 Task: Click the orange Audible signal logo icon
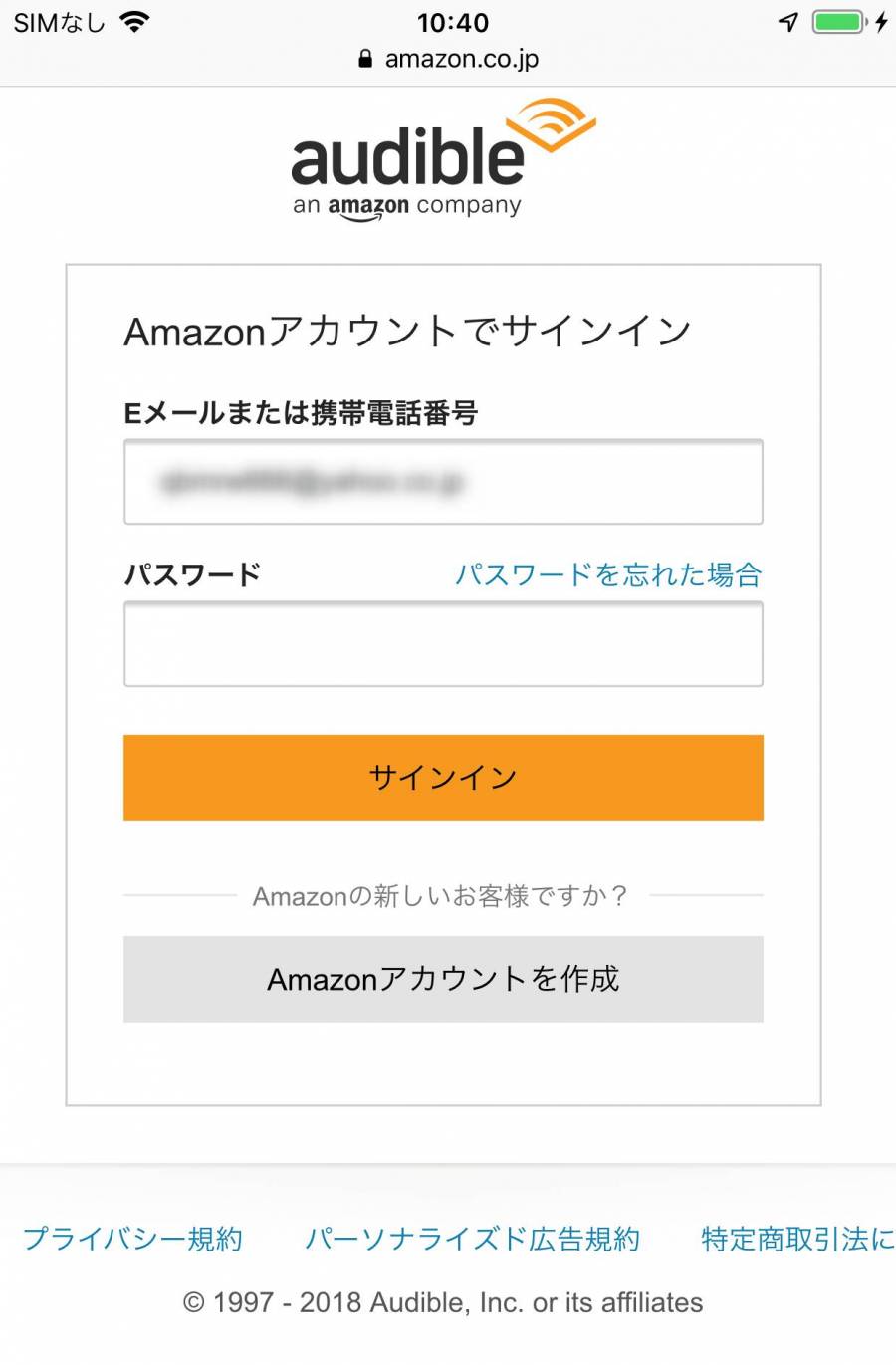(552, 126)
